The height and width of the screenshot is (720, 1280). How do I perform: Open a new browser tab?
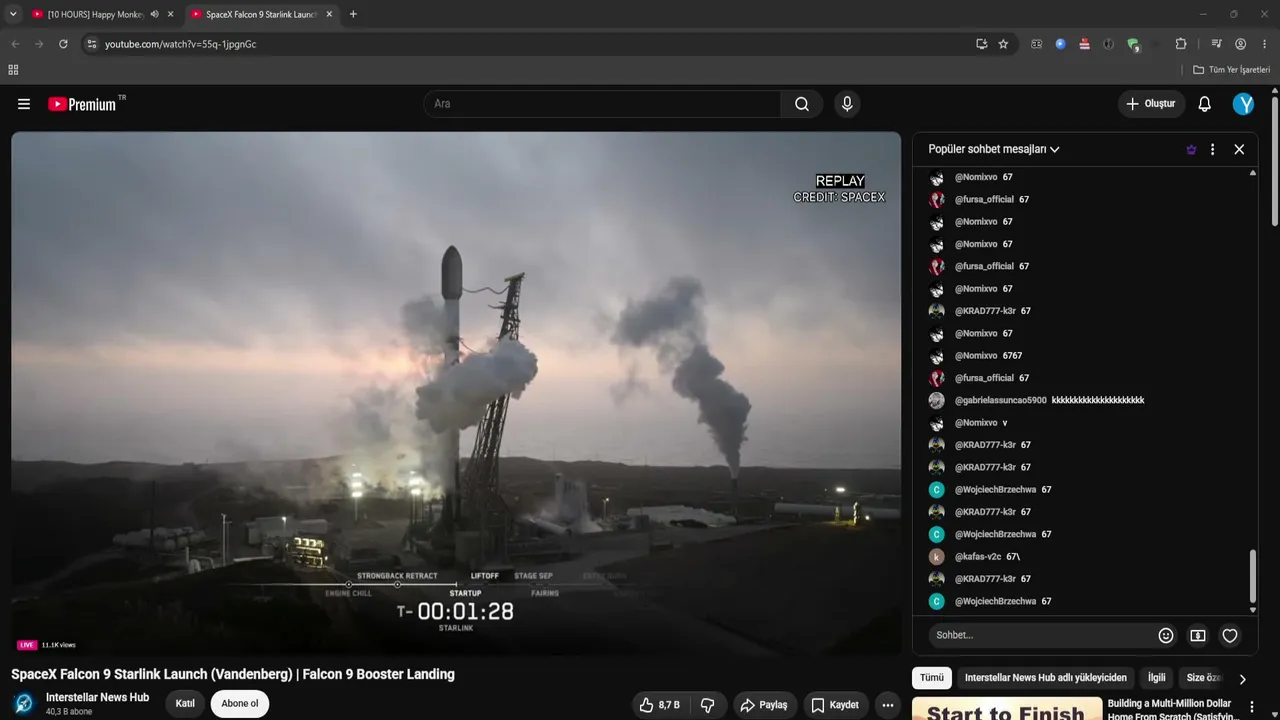(x=353, y=14)
